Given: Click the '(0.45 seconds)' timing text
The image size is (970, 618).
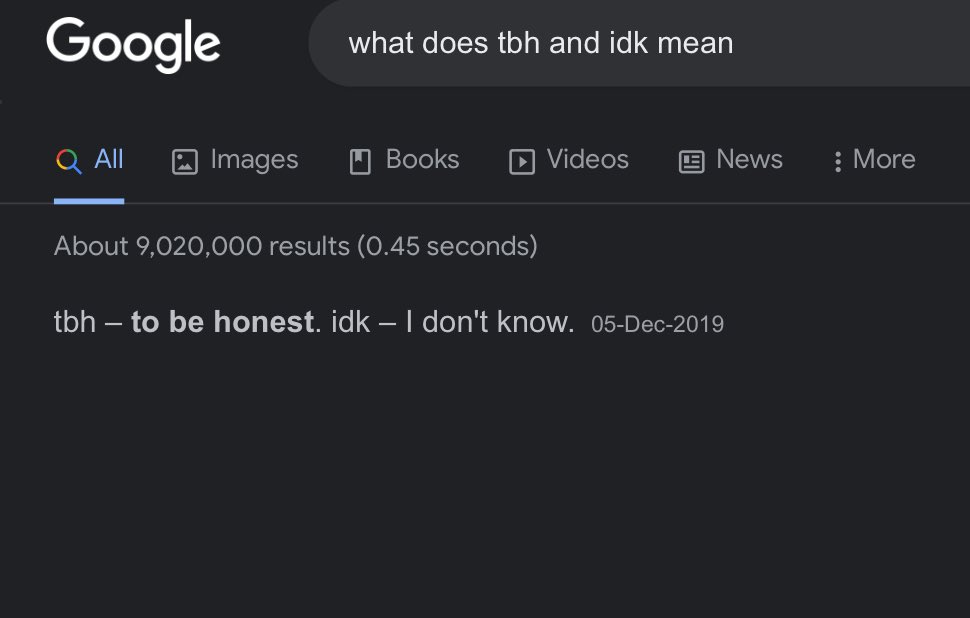Looking at the screenshot, I should point(447,246).
